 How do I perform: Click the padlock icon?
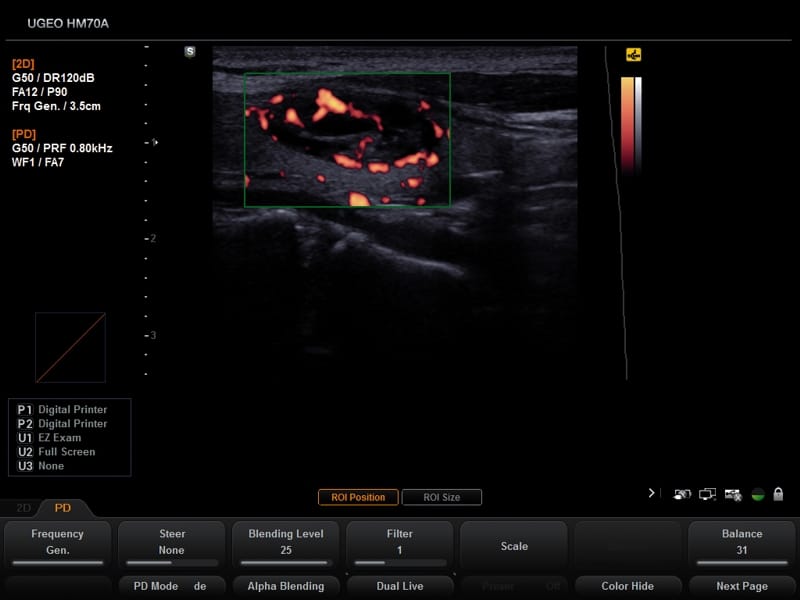click(778, 494)
